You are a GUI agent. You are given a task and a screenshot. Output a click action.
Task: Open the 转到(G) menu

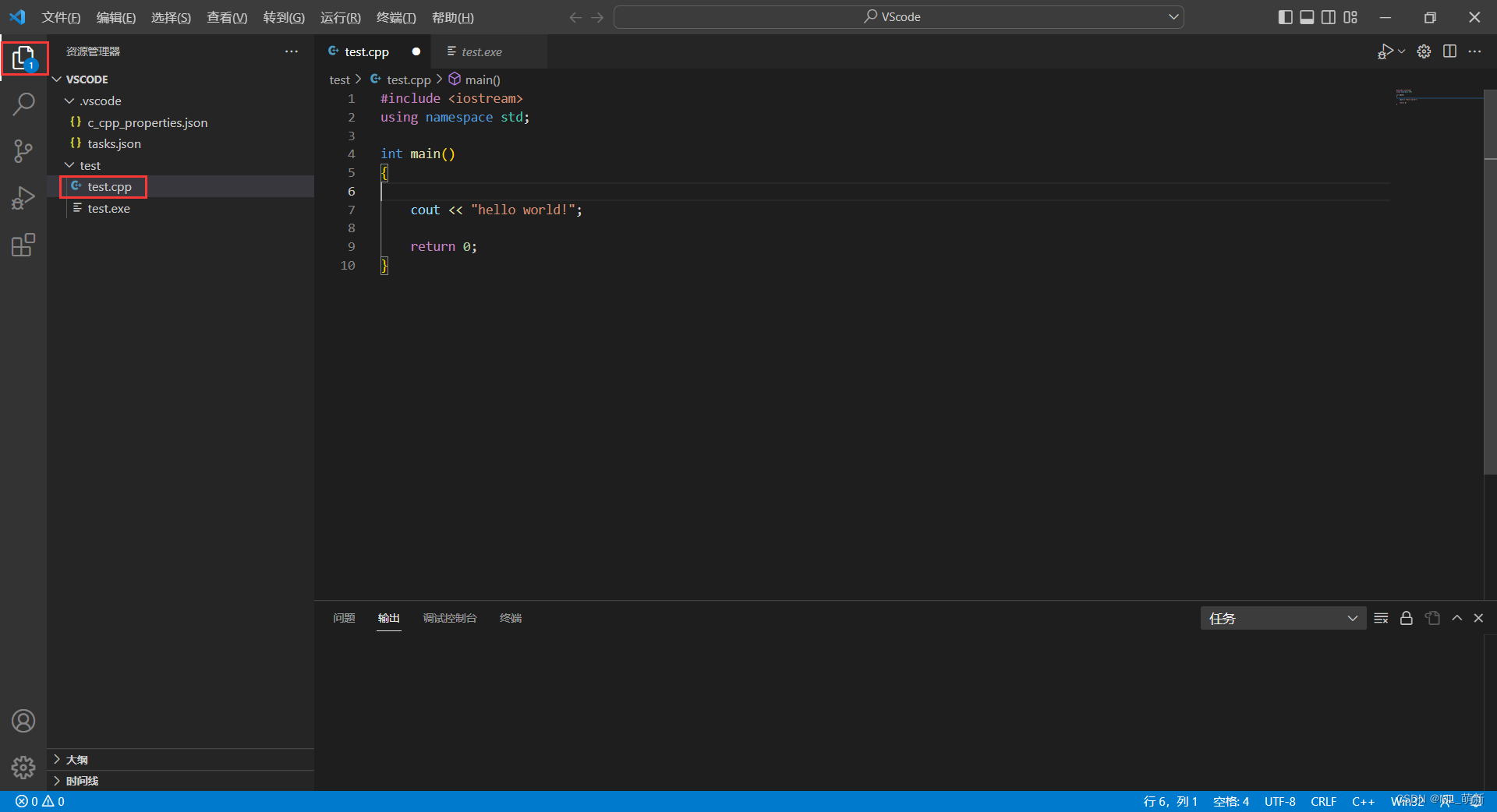click(284, 17)
